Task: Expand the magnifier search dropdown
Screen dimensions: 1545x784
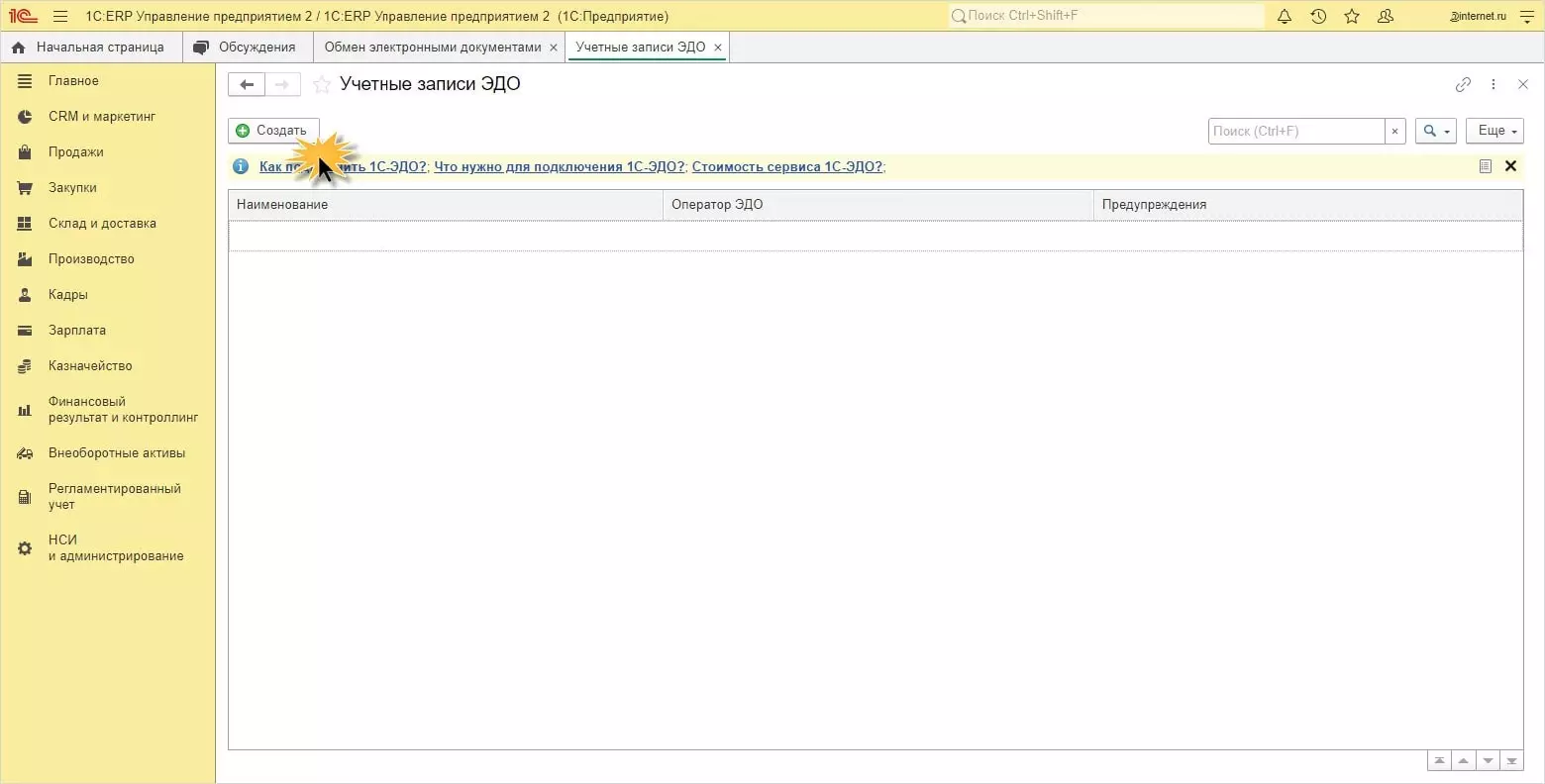Action: (x=1436, y=131)
